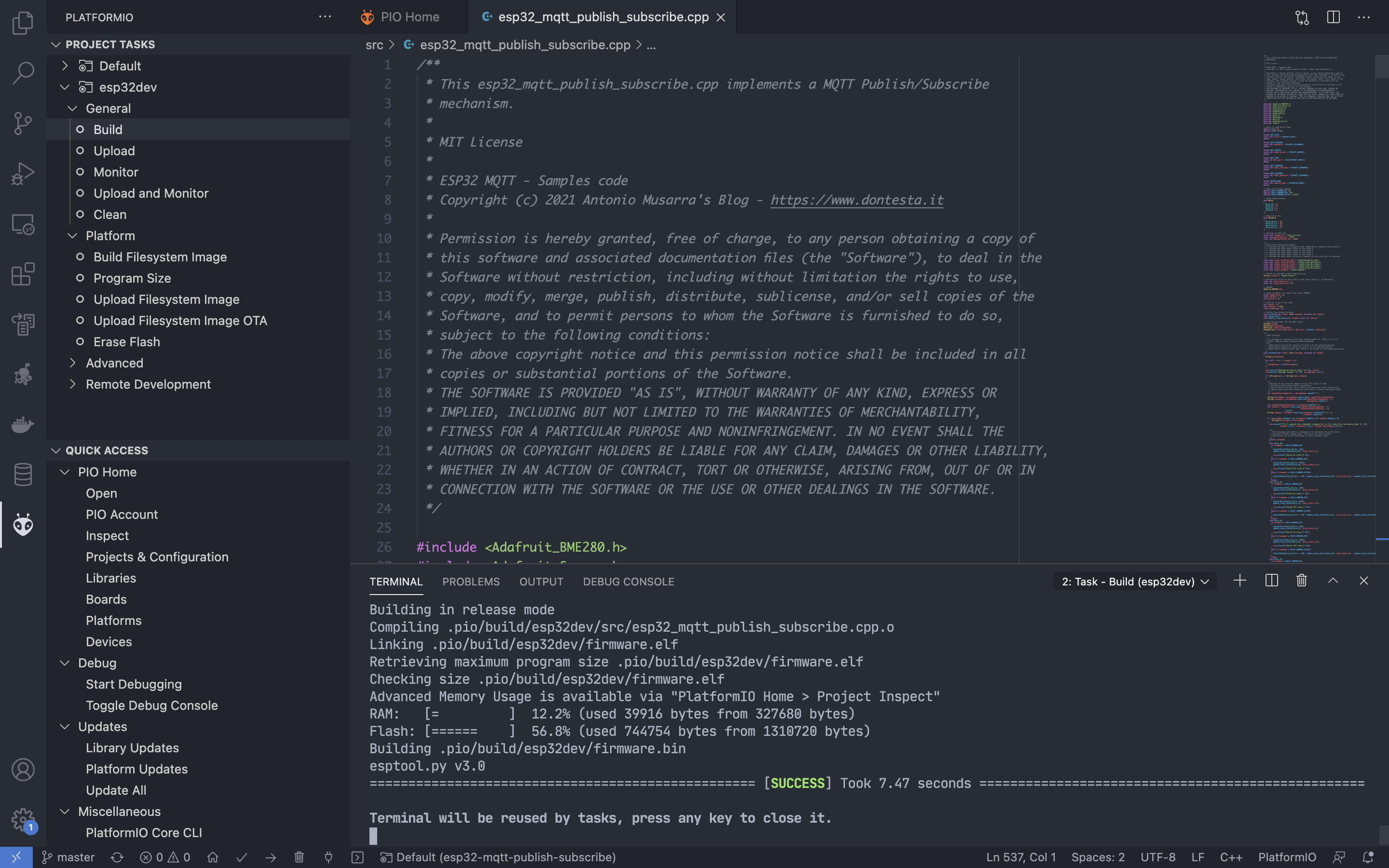
Task: Open remote window indicator in status bar
Action: (x=16, y=857)
